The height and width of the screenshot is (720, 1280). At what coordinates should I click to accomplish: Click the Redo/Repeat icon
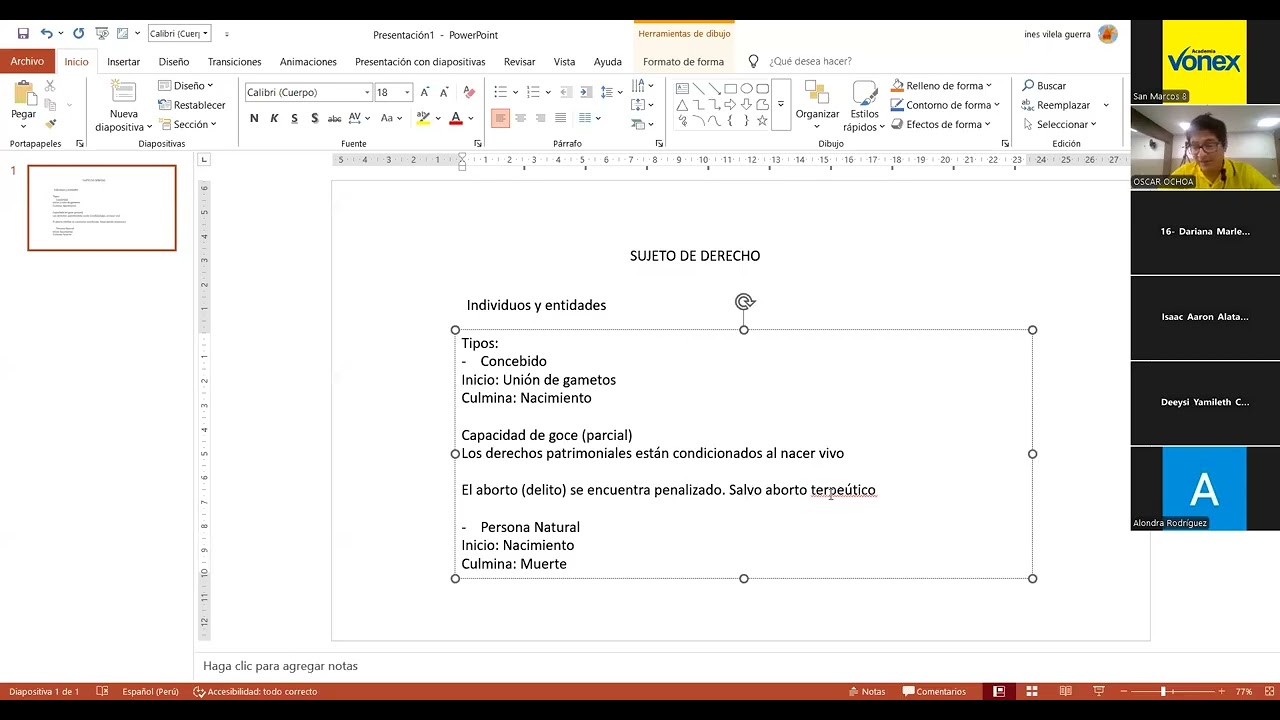[78, 34]
